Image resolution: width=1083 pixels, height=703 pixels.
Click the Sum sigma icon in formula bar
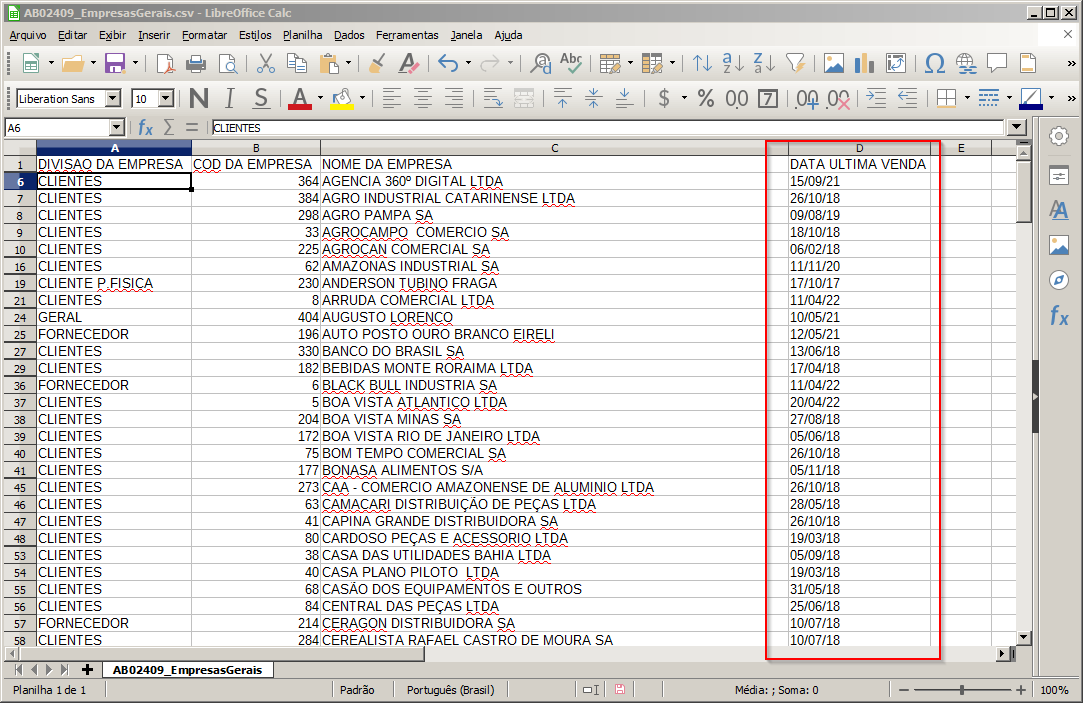pyautogui.click(x=169, y=128)
